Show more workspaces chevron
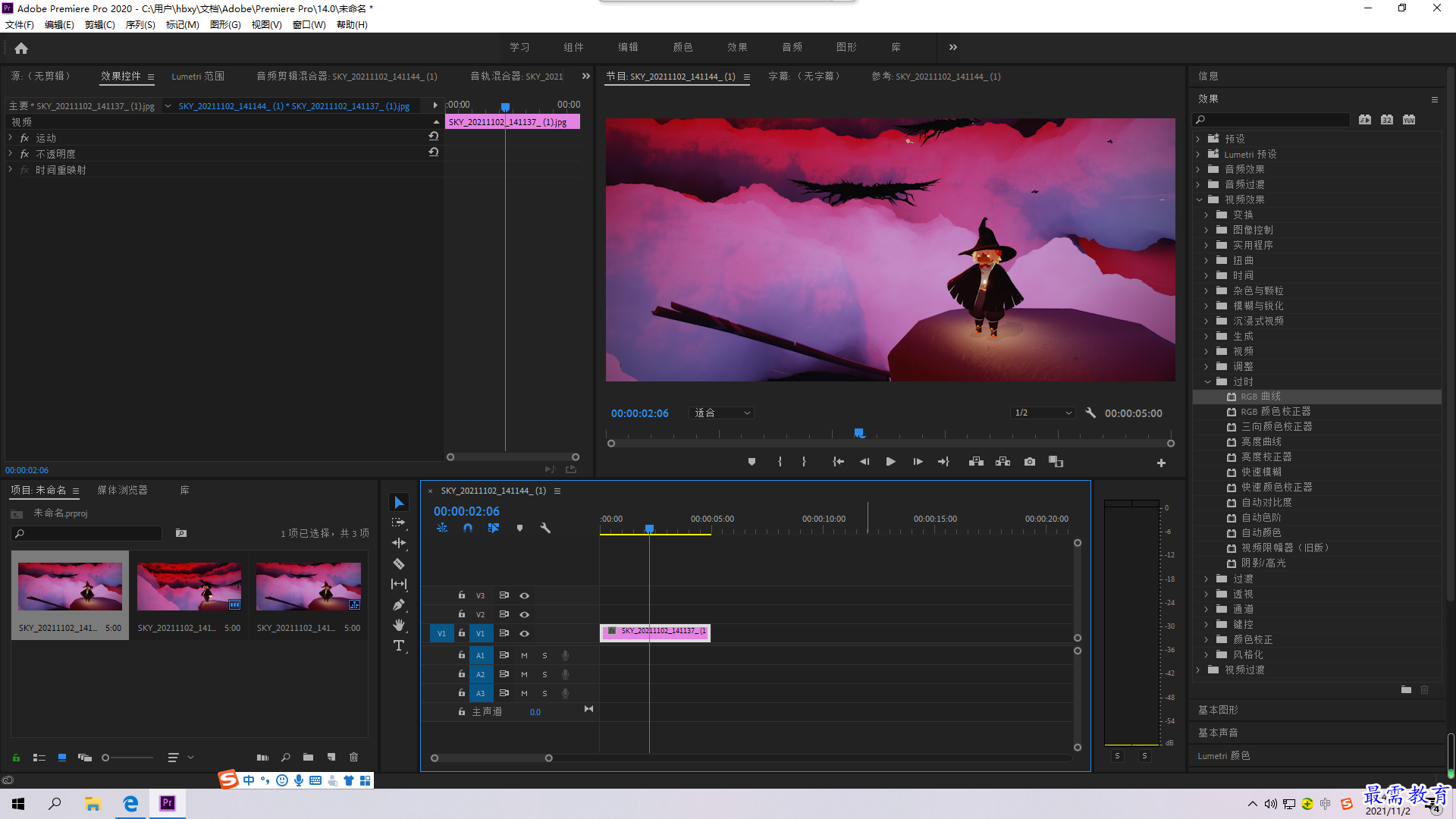1456x819 pixels. [953, 47]
